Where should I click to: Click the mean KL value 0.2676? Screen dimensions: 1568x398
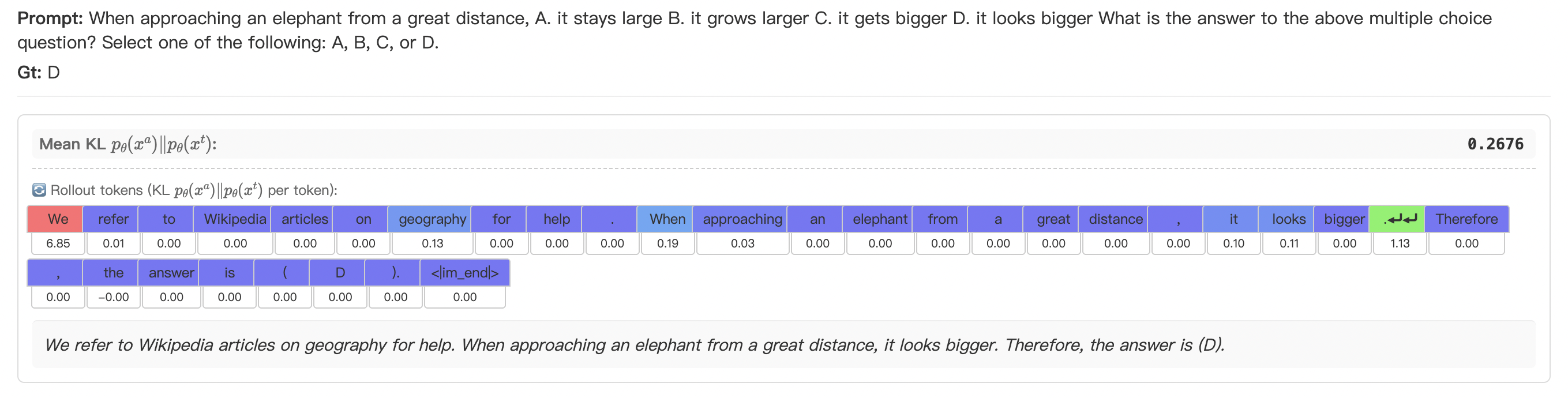click(1495, 144)
